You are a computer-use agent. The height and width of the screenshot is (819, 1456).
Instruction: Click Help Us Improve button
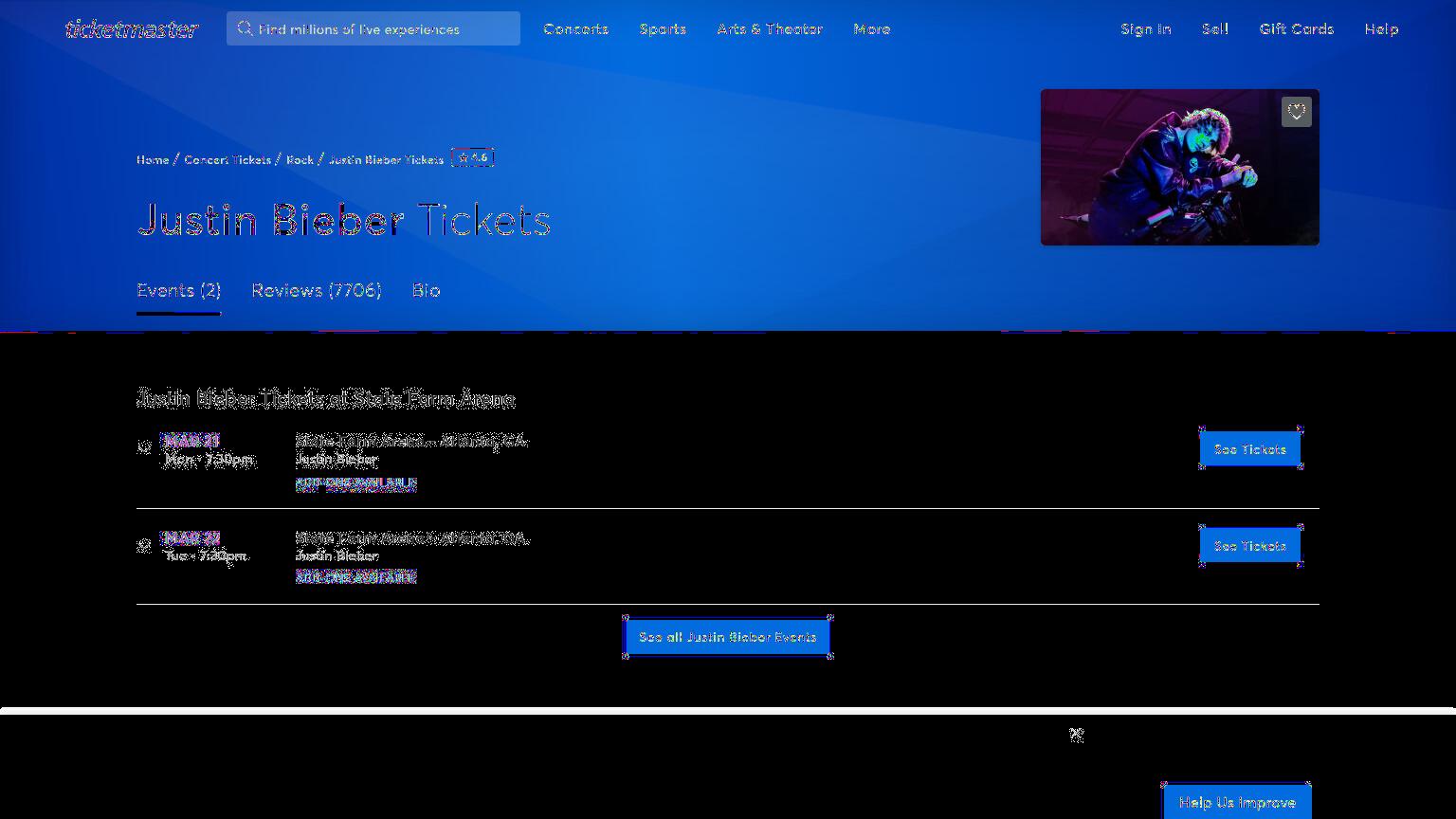pyautogui.click(x=1237, y=802)
